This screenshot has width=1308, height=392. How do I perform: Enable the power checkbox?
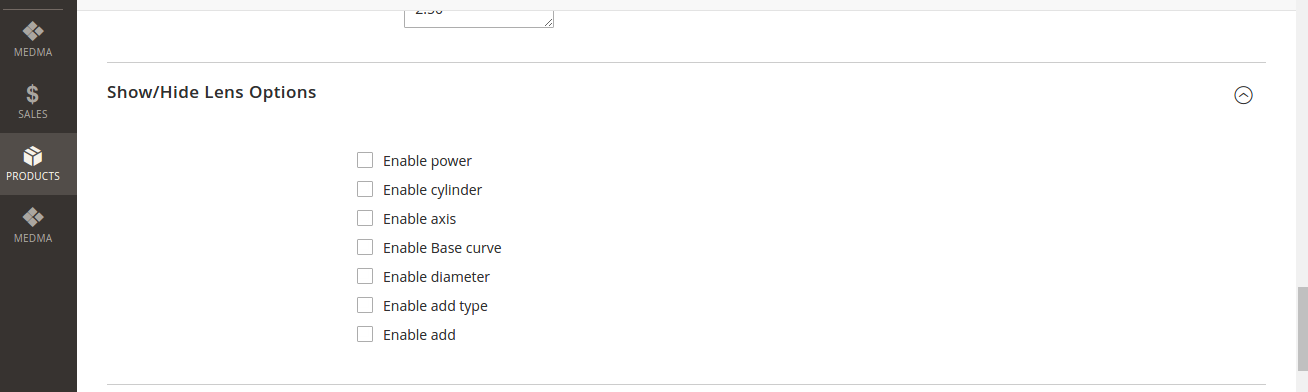tap(365, 160)
